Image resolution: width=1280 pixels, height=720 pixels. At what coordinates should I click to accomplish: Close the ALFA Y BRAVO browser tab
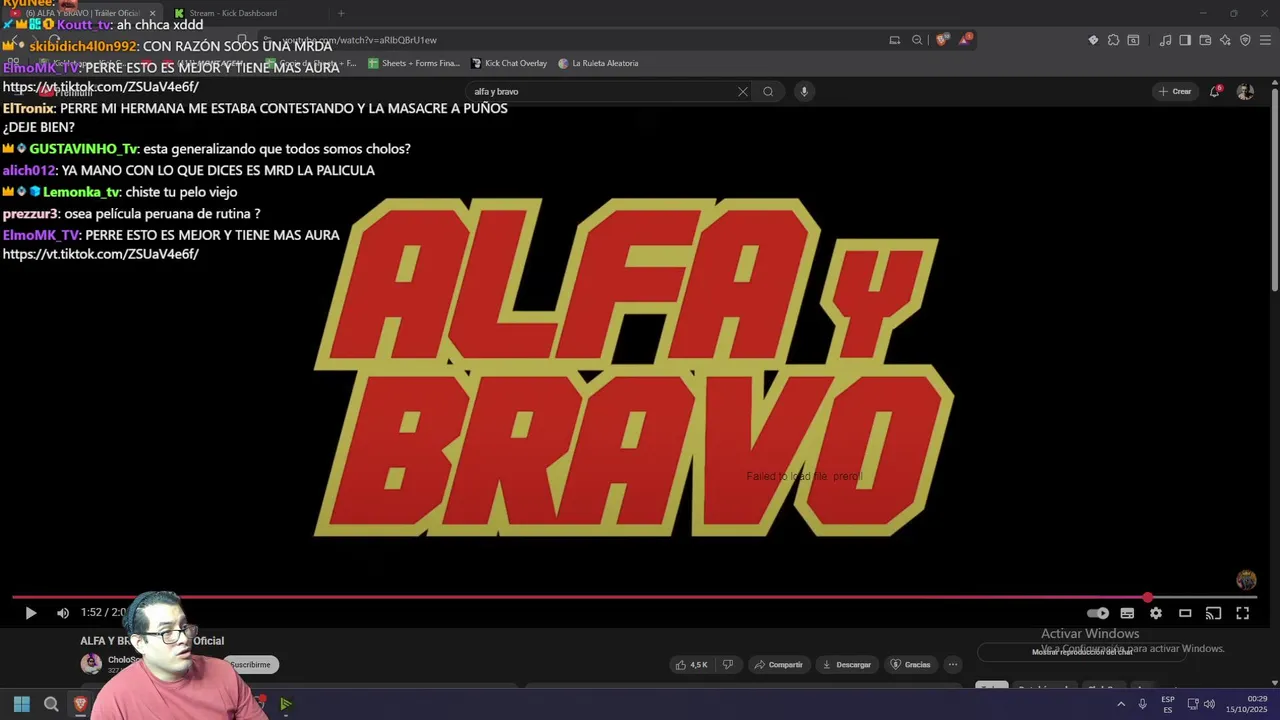153,13
